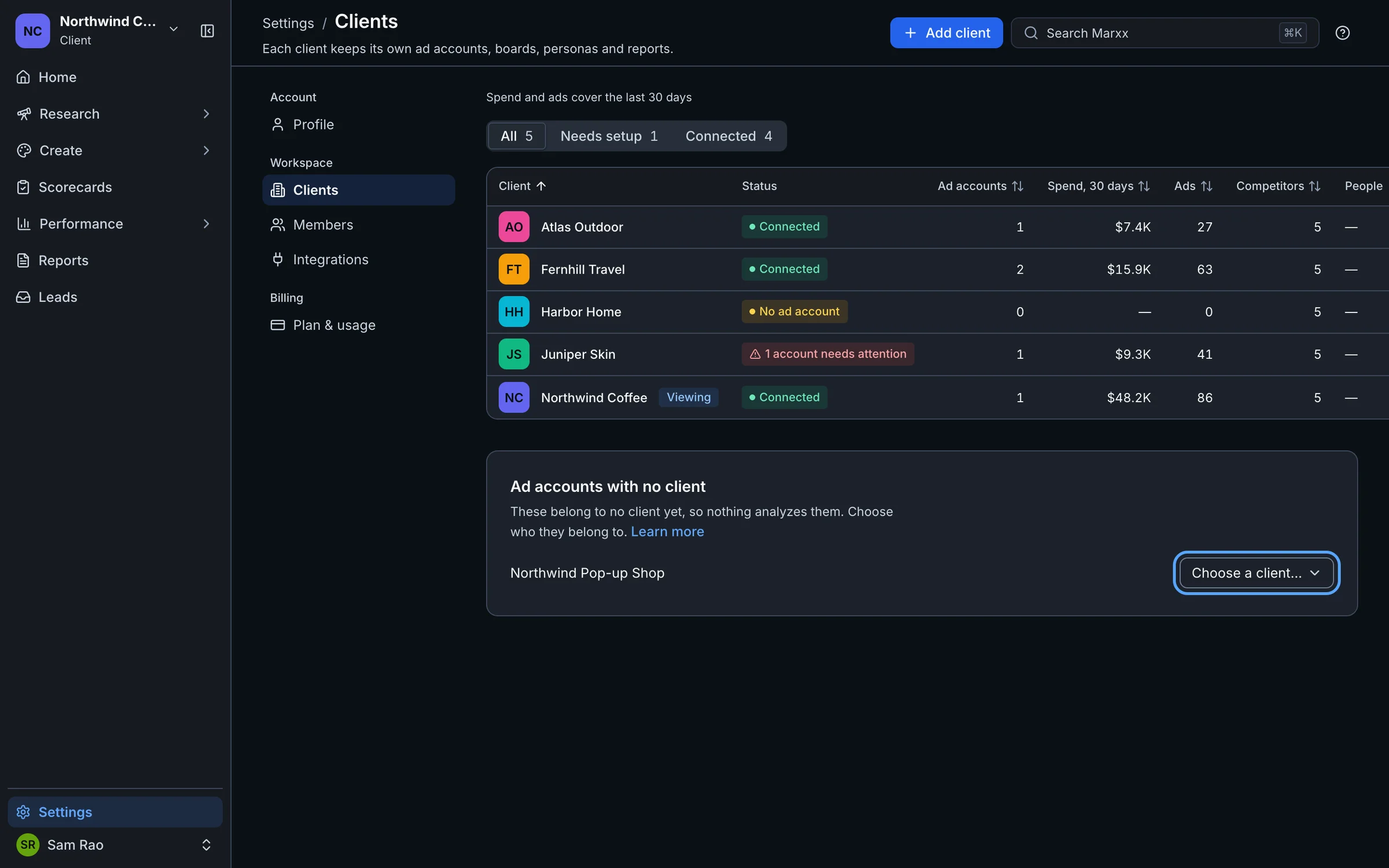Viewport: 1389px width, 868px height.
Task: Select the All 5 filter tab
Action: [x=516, y=136]
